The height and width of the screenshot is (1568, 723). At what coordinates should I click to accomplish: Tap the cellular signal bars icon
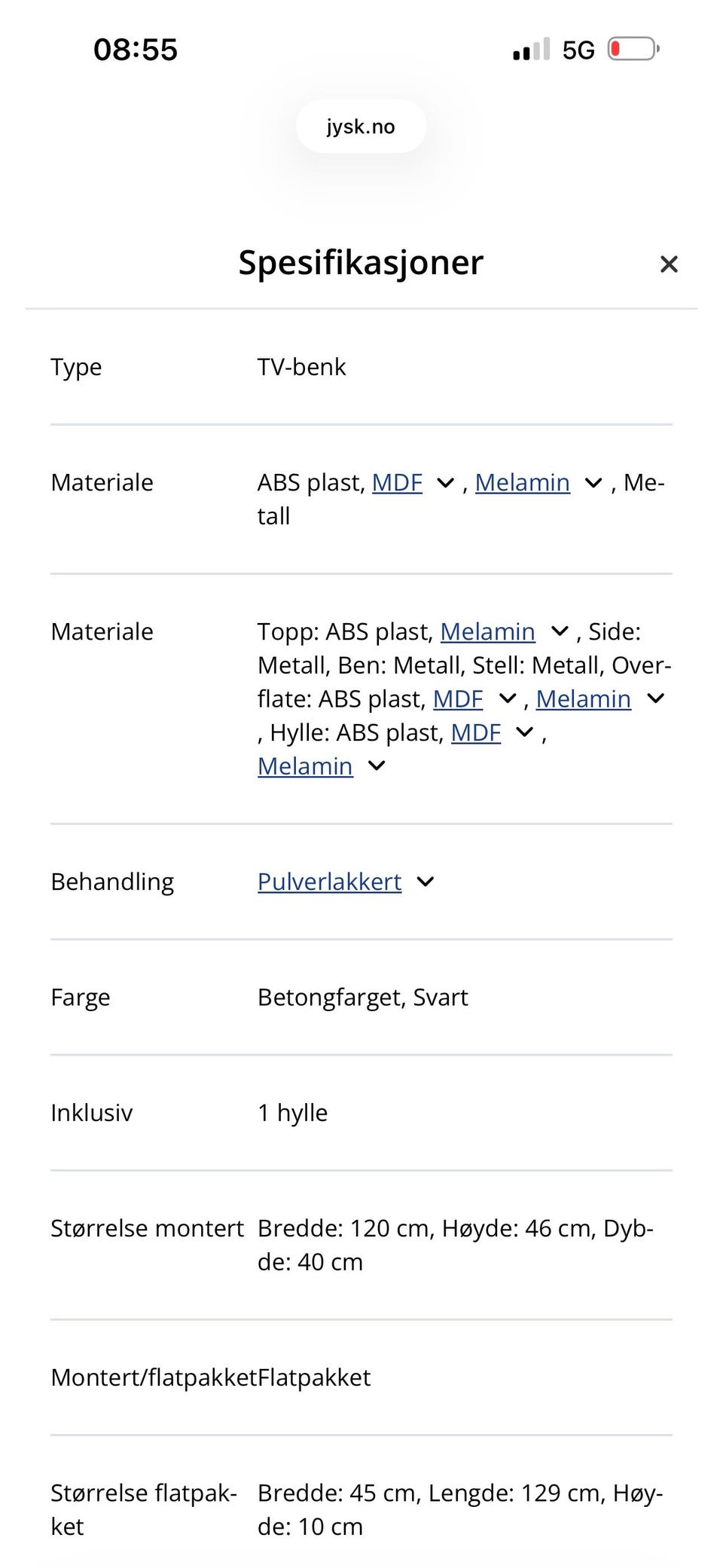coord(531,50)
